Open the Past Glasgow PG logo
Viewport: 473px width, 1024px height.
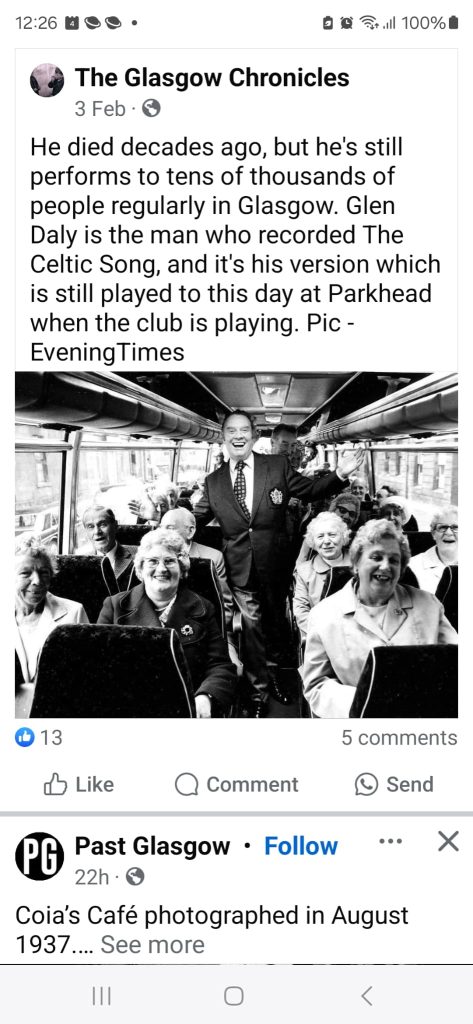click(40, 856)
